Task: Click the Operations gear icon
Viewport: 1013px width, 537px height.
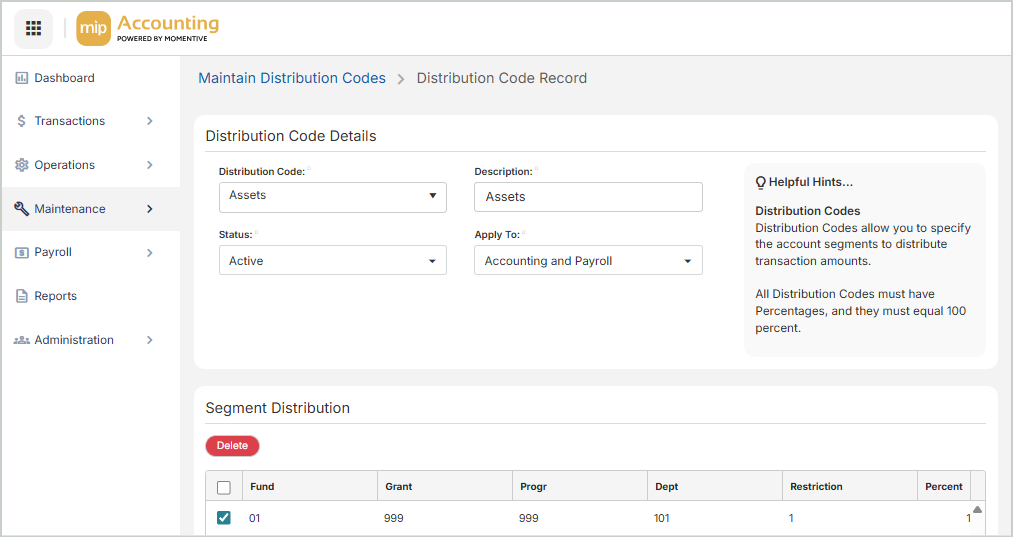Action: [21, 165]
